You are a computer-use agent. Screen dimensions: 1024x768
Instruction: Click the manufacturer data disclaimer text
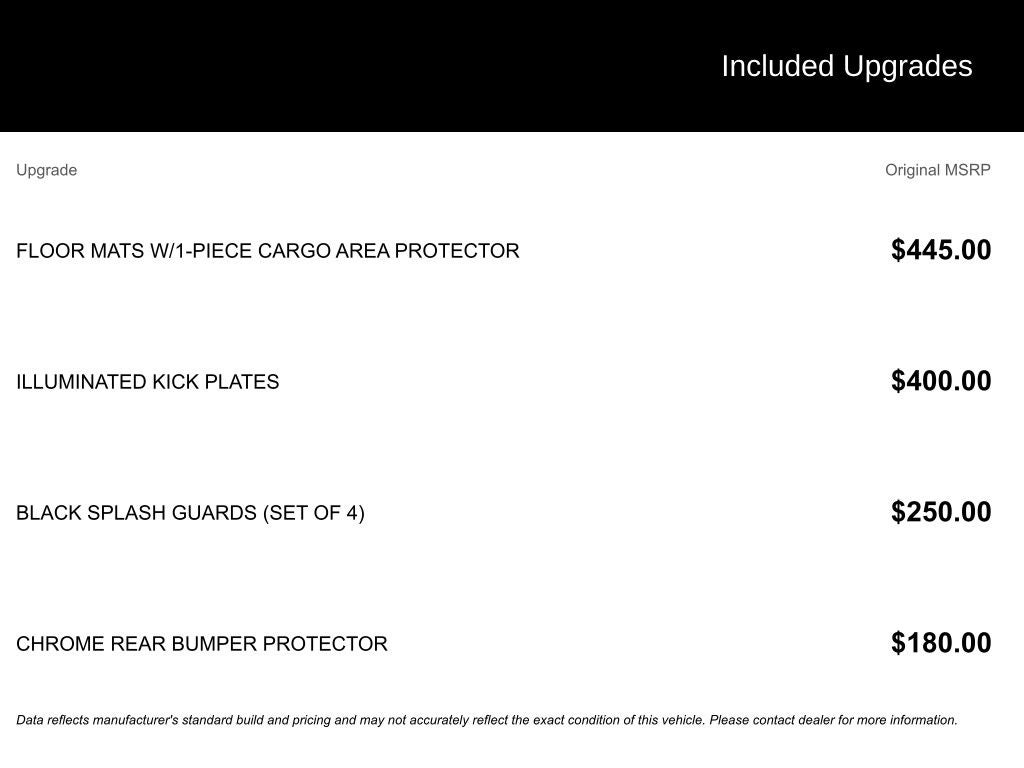(487, 720)
